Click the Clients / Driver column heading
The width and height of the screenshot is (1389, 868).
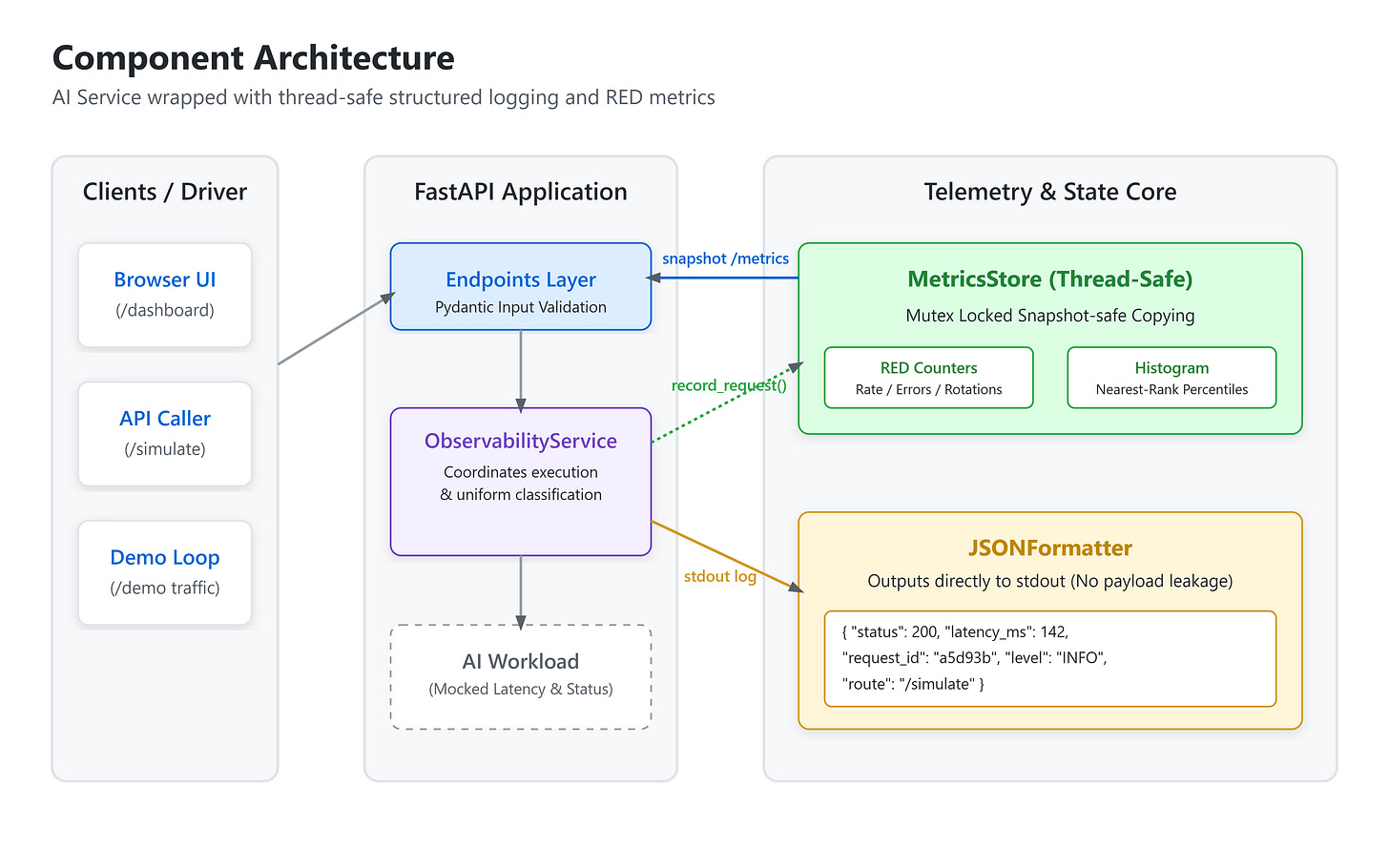(x=165, y=192)
